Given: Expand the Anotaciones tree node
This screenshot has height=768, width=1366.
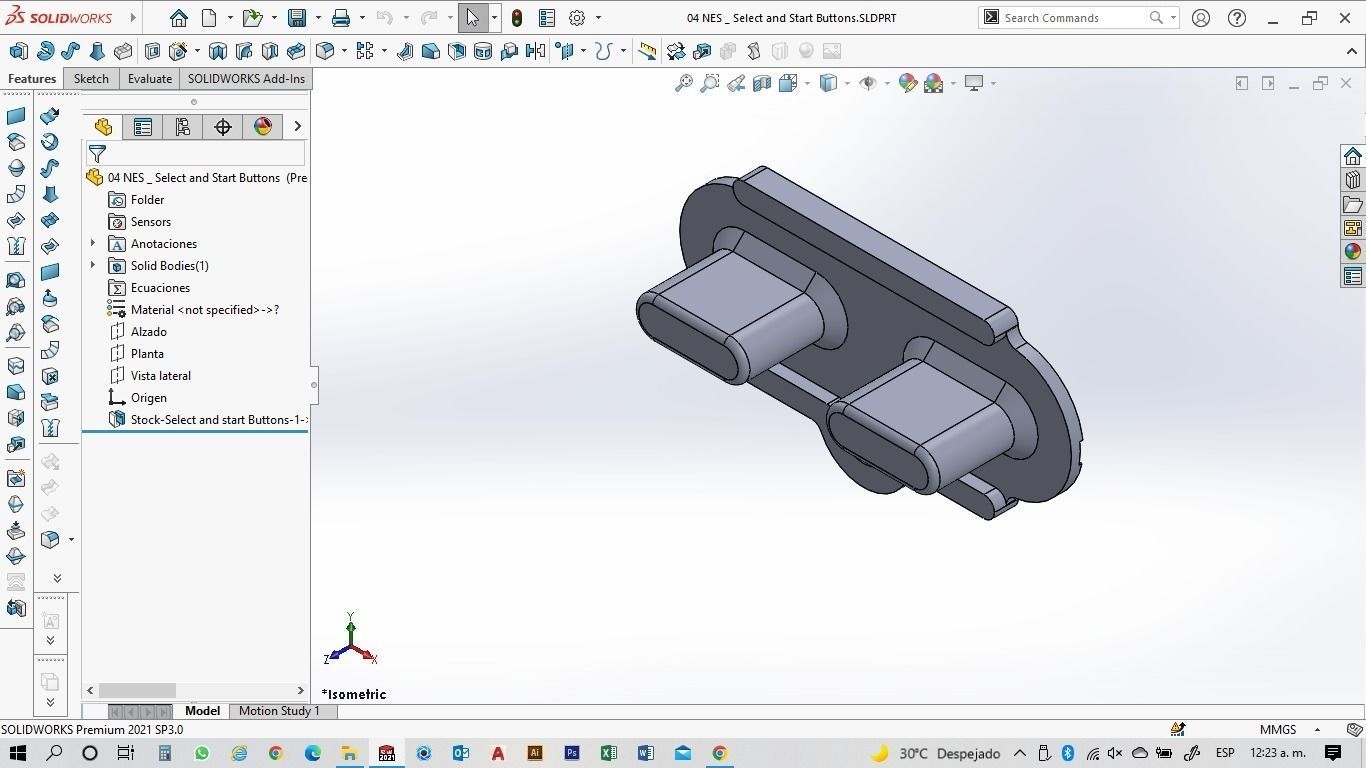Looking at the screenshot, I should (93, 243).
